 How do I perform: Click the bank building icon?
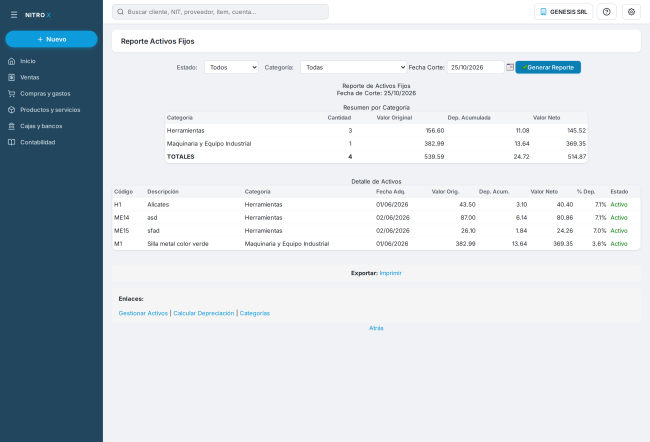click(12, 126)
